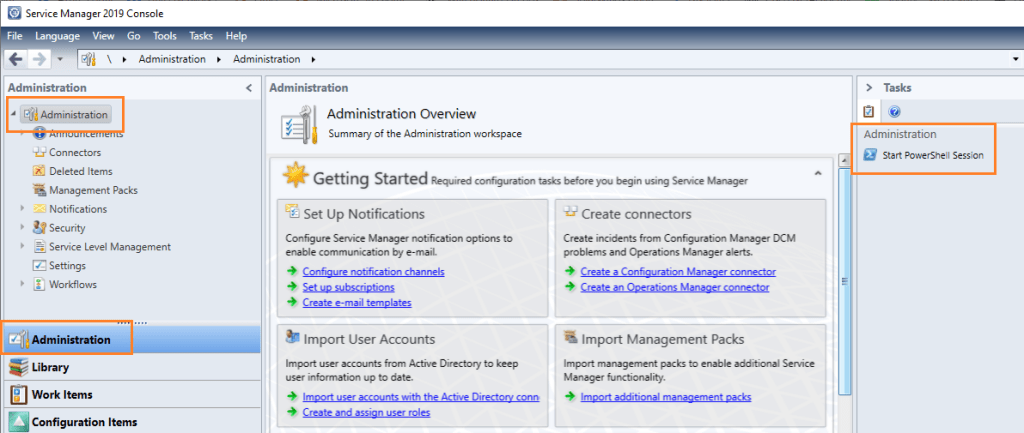Click the Set Up Notifications icon
This screenshot has width=1024, height=433.
[293, 211]
